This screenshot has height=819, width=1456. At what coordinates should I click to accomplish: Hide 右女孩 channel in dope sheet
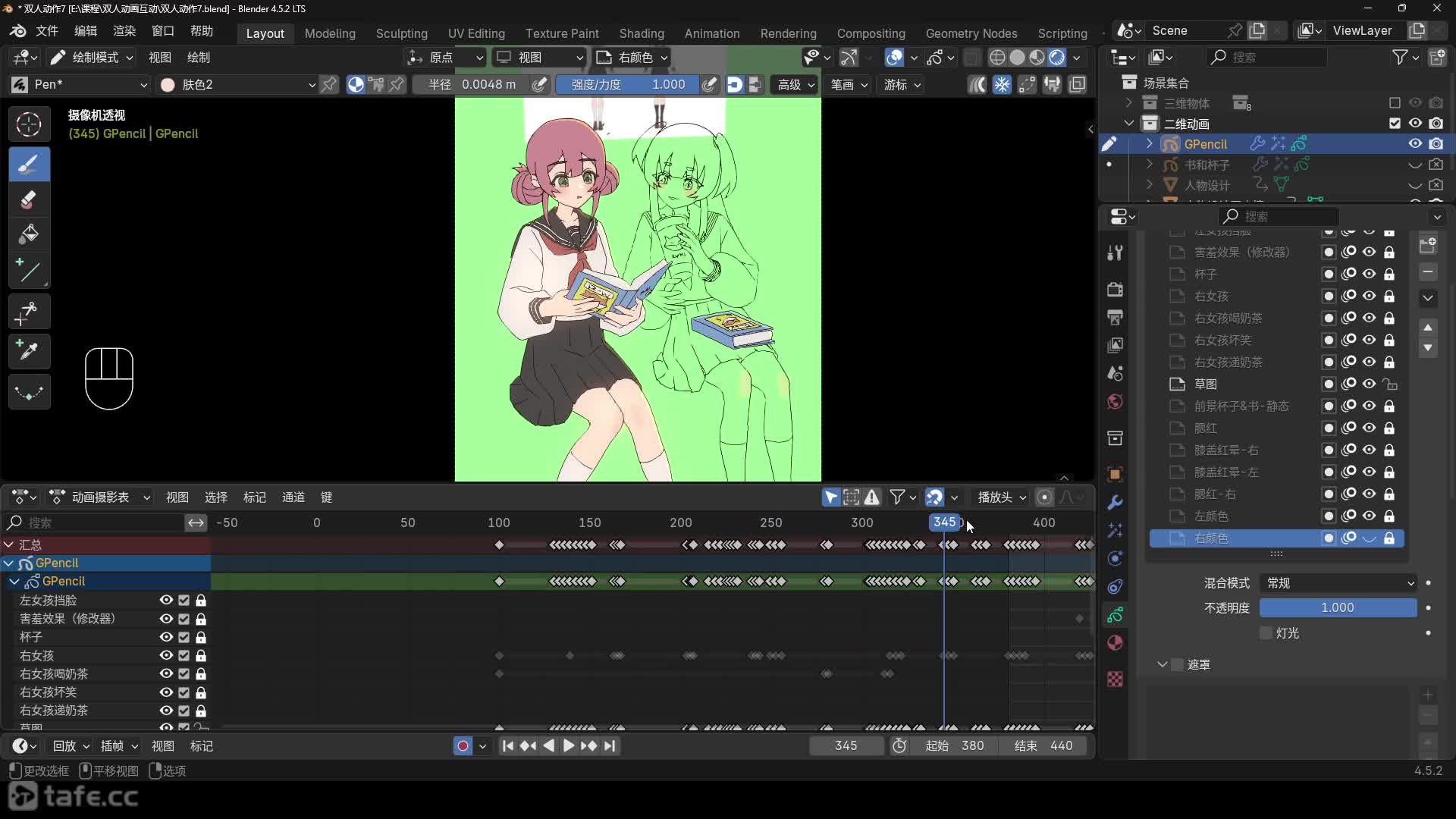pos(165,655)
